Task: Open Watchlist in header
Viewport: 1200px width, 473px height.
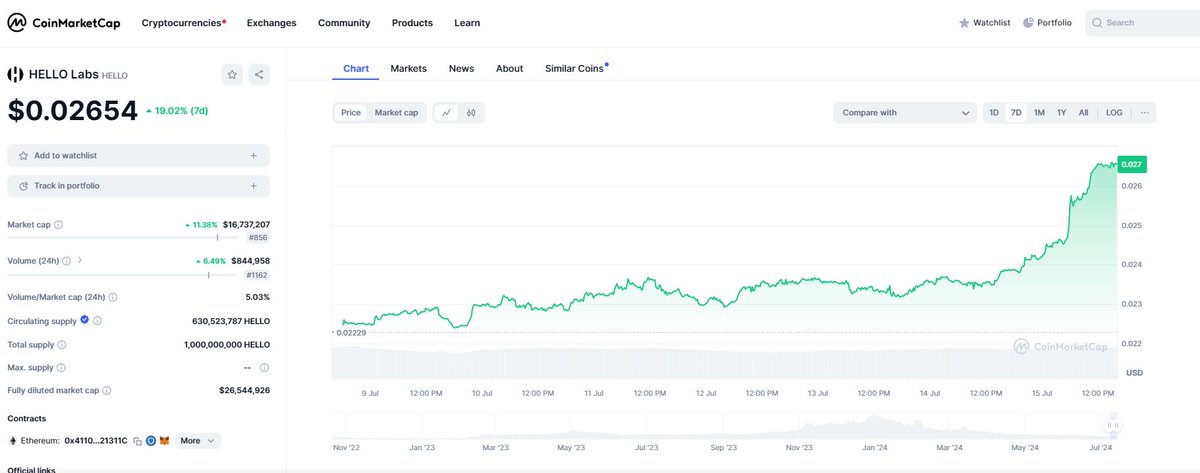Action: point(984,23)
